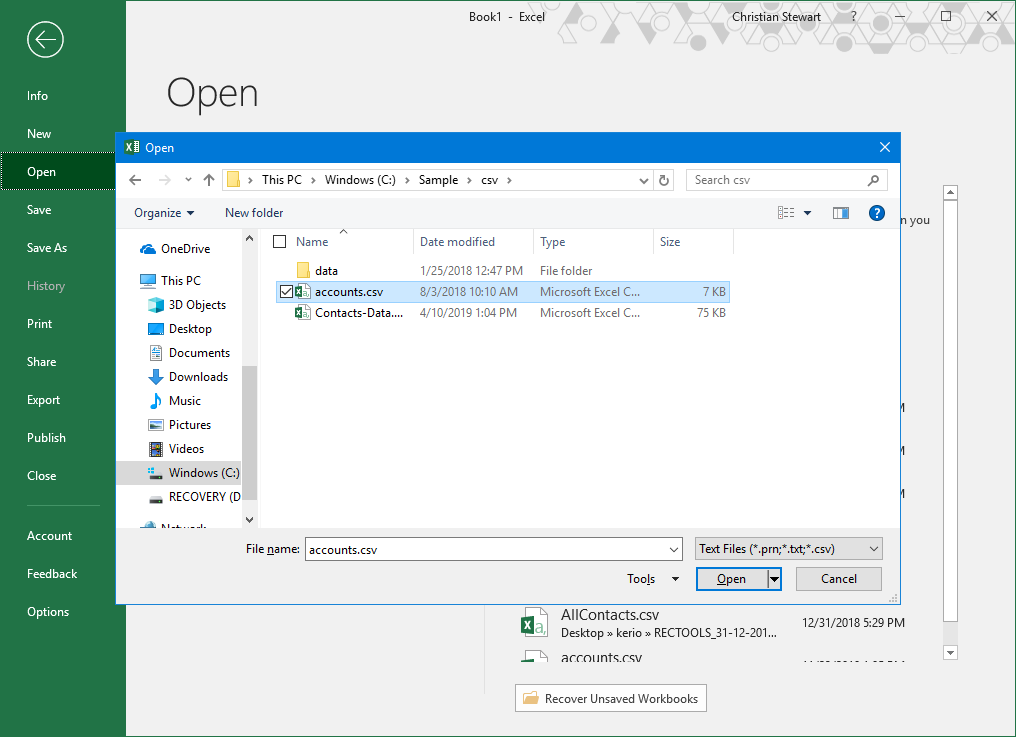Open the Desktop location in the tree

[x=190, y=329]
